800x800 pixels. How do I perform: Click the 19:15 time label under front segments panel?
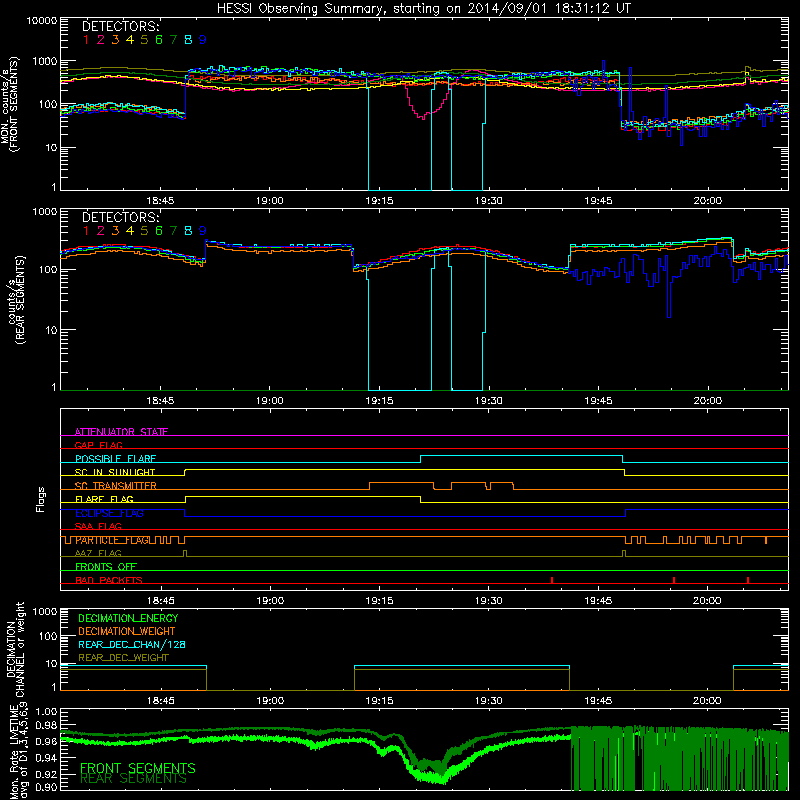[379, 201]
